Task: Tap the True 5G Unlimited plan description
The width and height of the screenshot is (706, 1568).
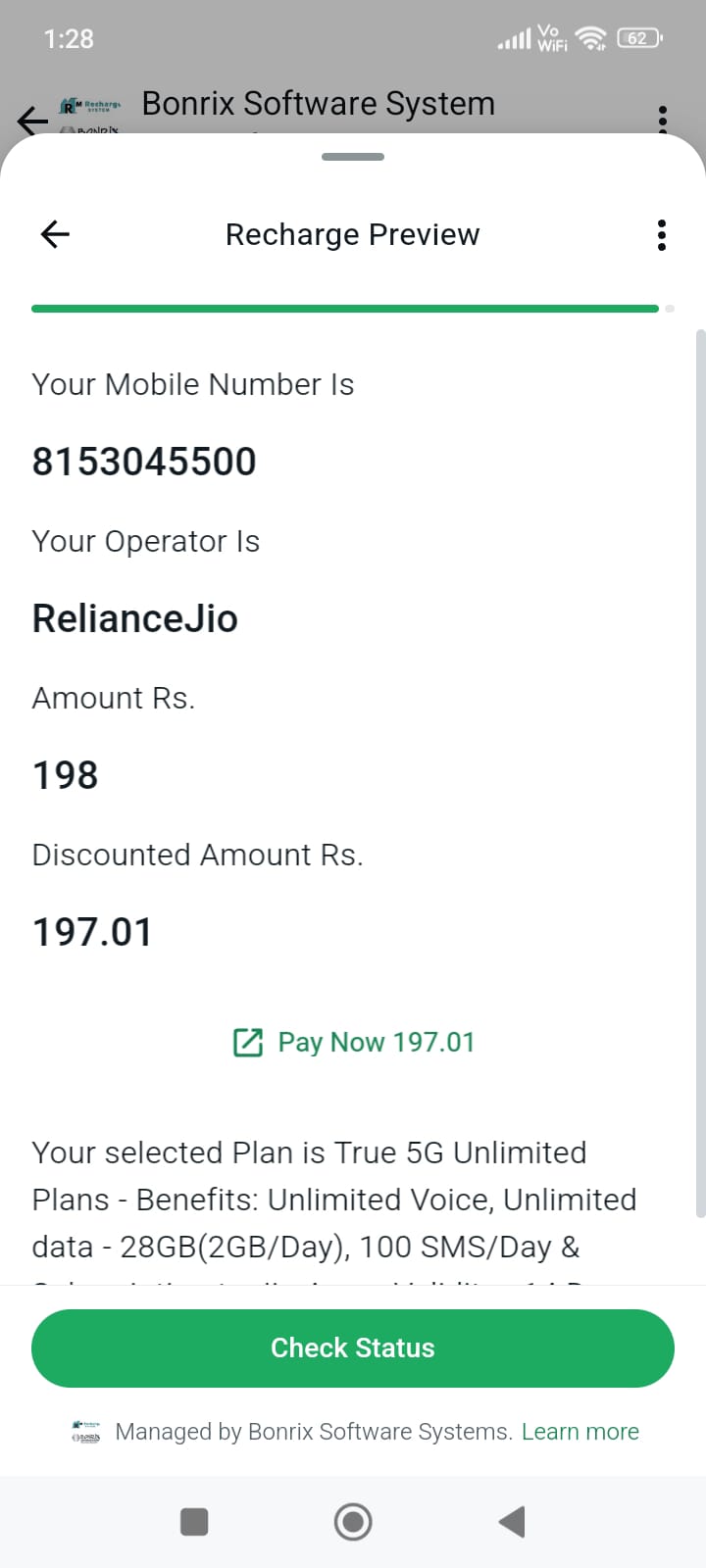Action: 333,1200
